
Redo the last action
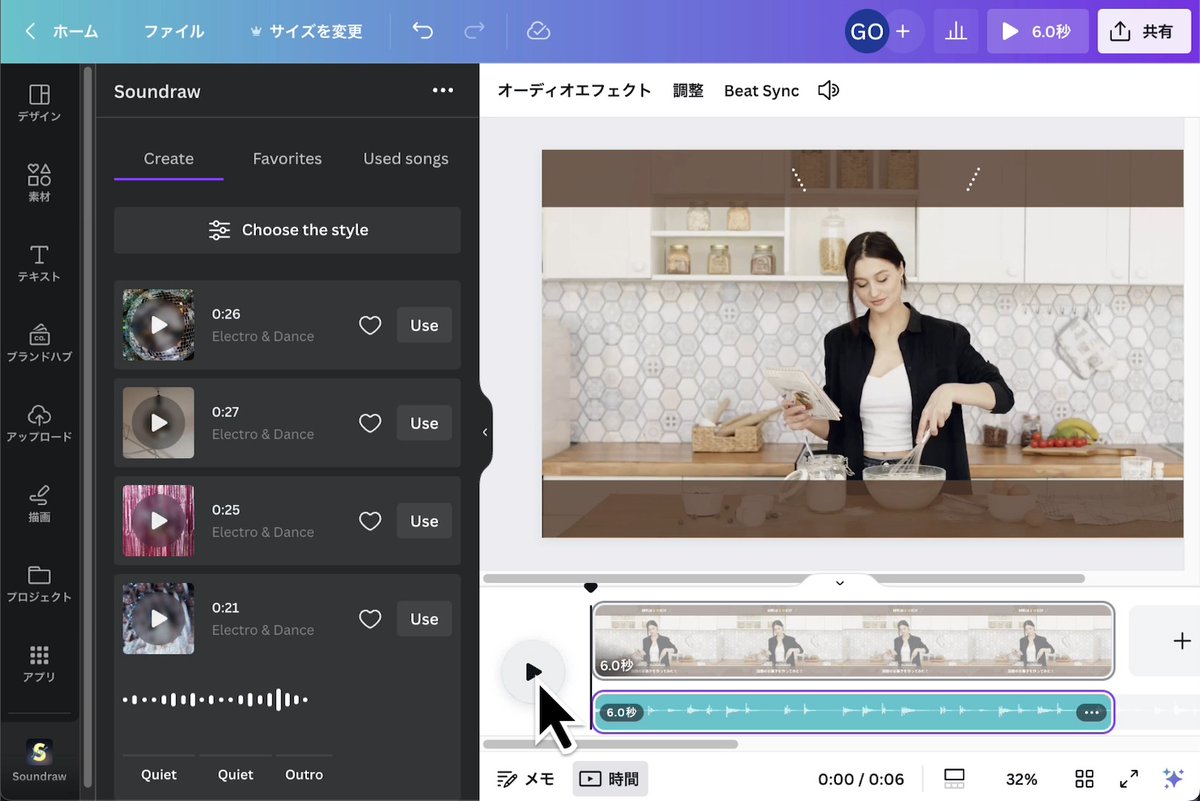click(x=474, y=31)
